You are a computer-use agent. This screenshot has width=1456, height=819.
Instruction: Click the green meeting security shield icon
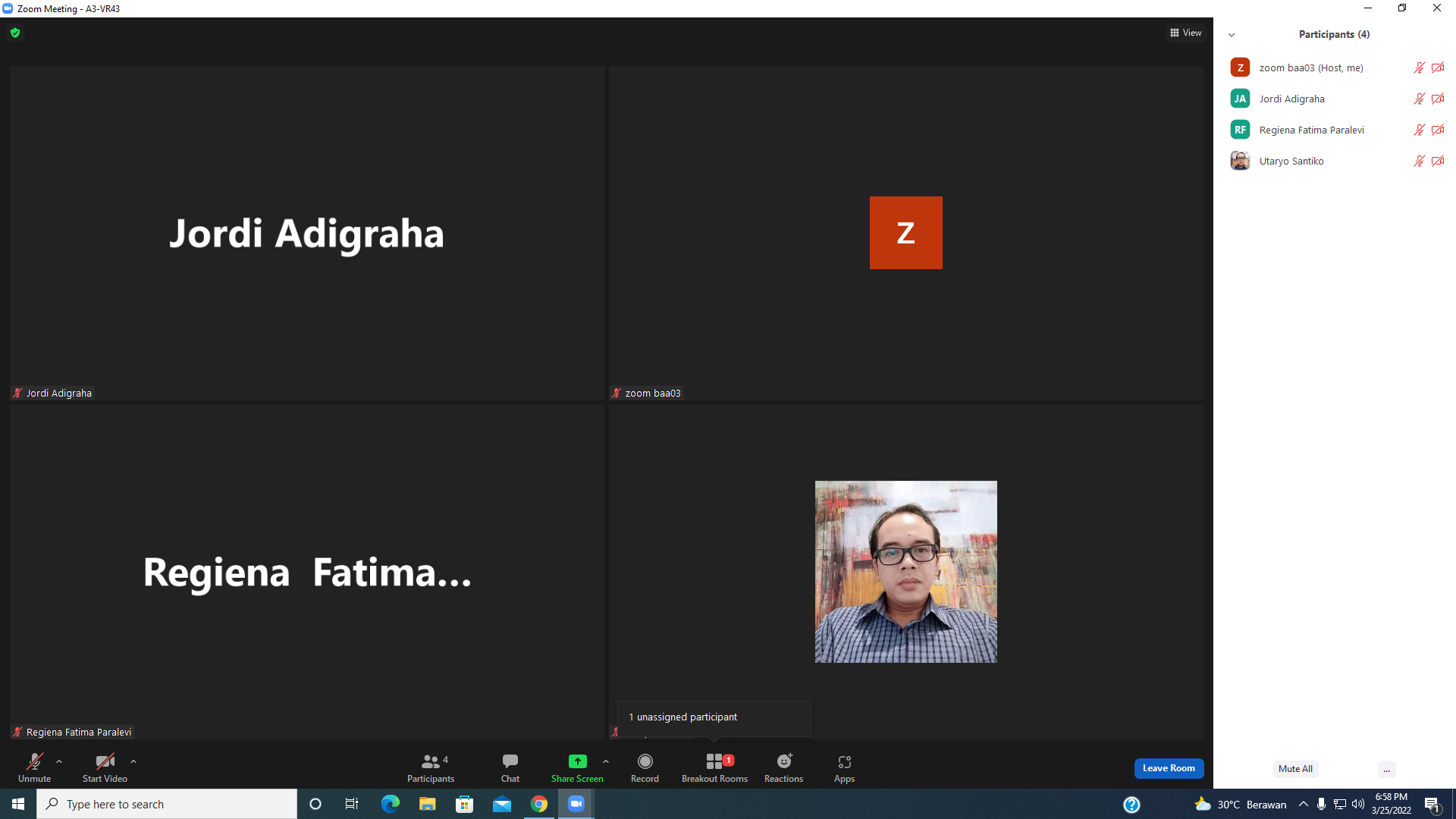click(x=15, y=33)
